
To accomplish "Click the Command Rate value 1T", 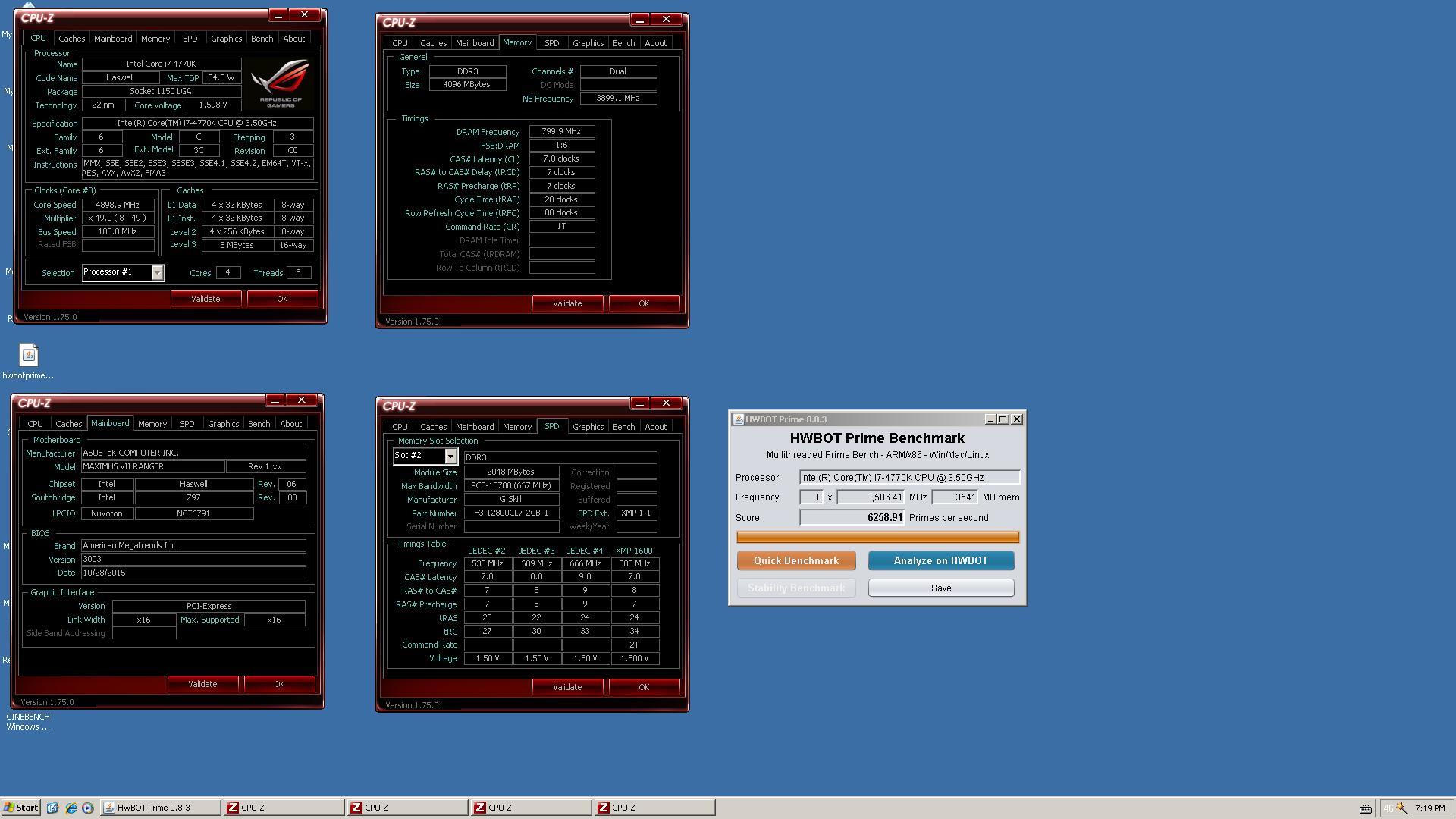I will pos(561,227).
